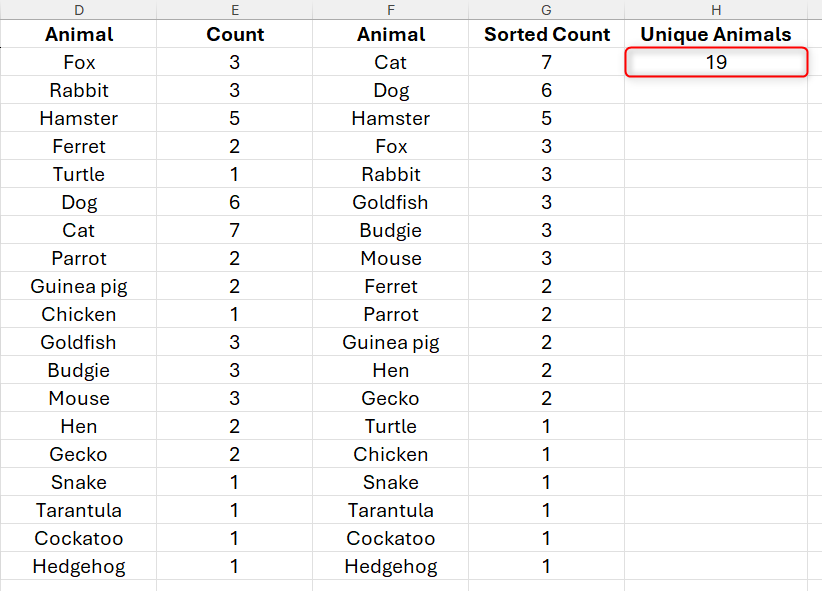
Task: Select the Guinea pig cell in column D
Action: point(78,286)
